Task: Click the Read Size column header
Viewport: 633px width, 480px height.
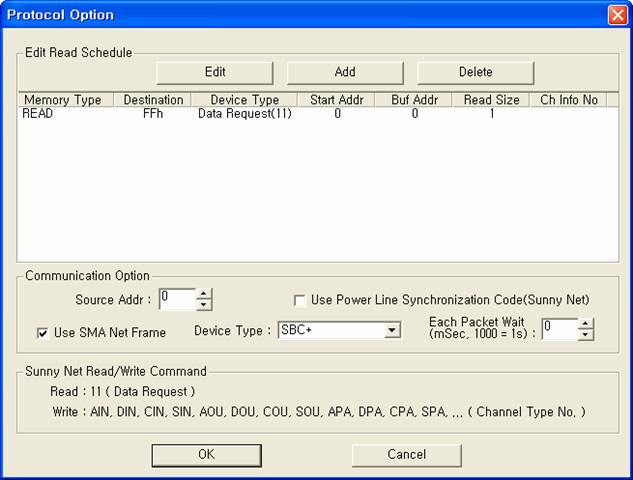Action: 490,100
